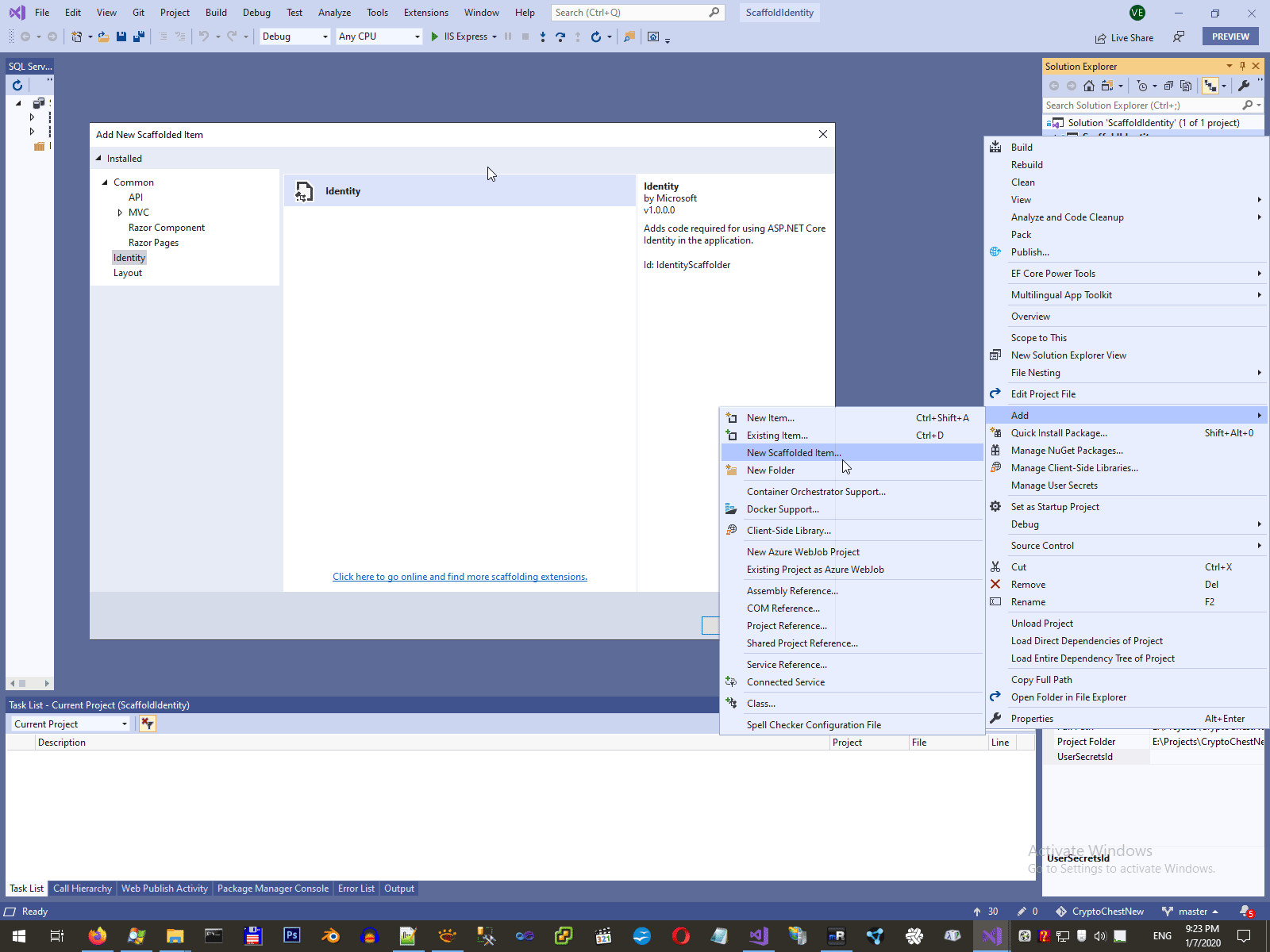Select Razor Pages in scaffold category tree
The image size is (1270, 952).
153,243
